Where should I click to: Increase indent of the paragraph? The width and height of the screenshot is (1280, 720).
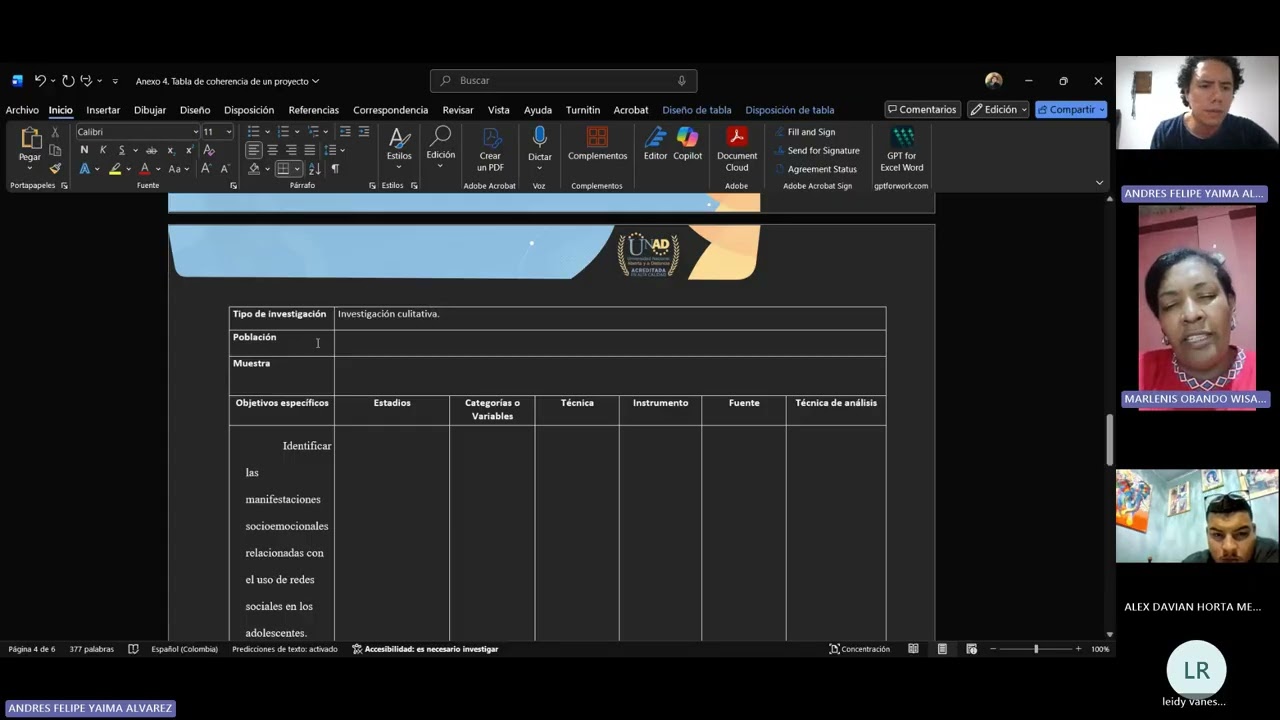click(364, 132)
